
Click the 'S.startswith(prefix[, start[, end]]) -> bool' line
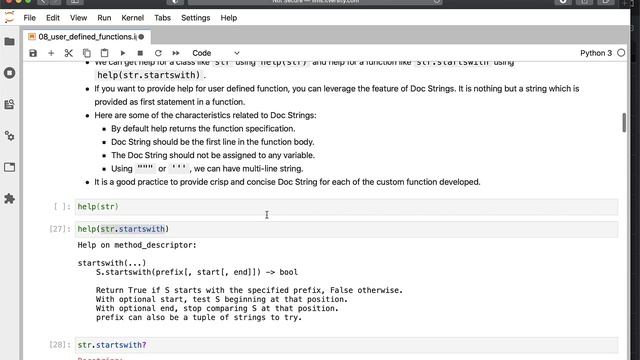(x=197, y=272)
